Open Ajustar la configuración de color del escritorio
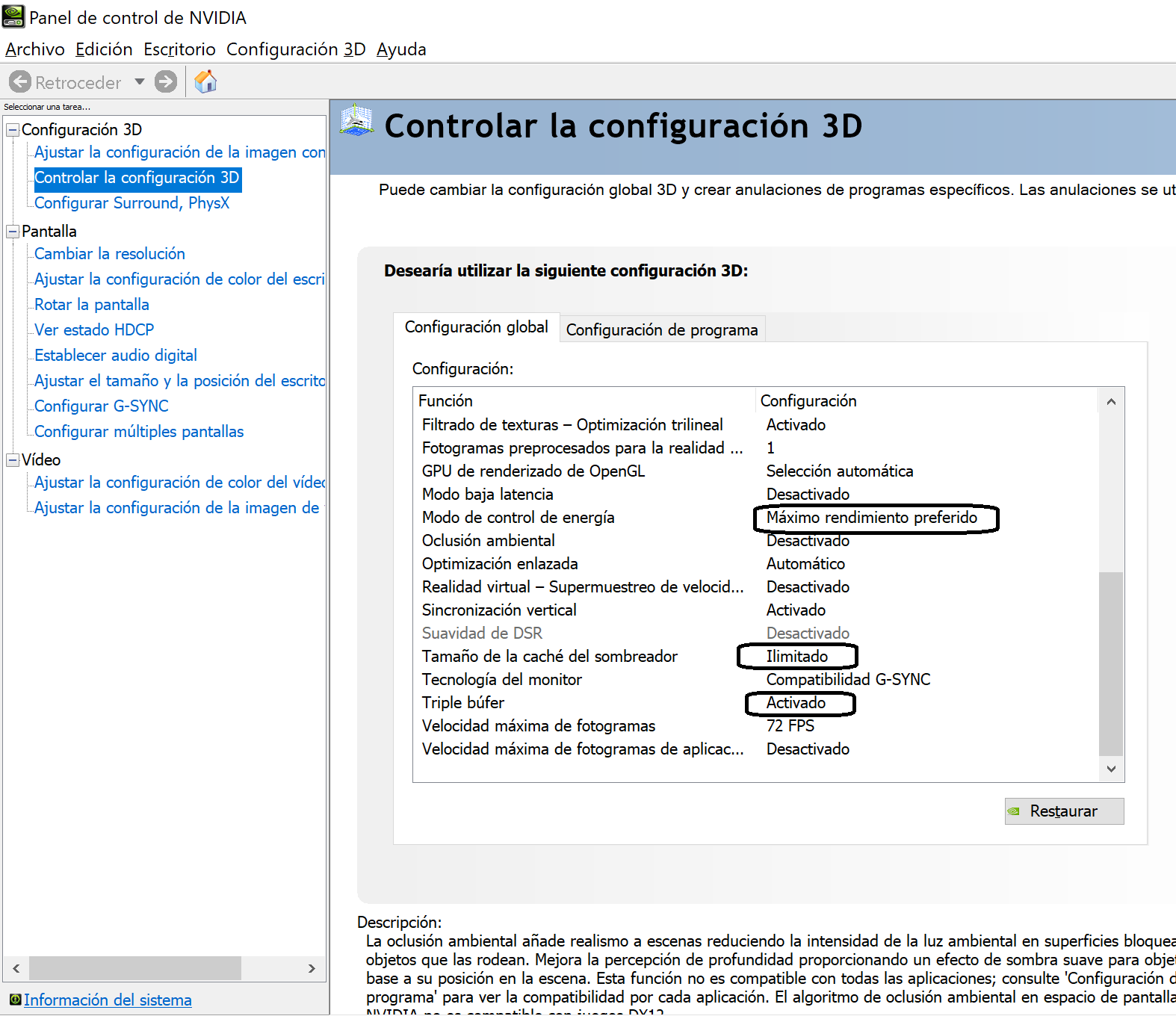1176x1016 pixels. pos(179,279)
